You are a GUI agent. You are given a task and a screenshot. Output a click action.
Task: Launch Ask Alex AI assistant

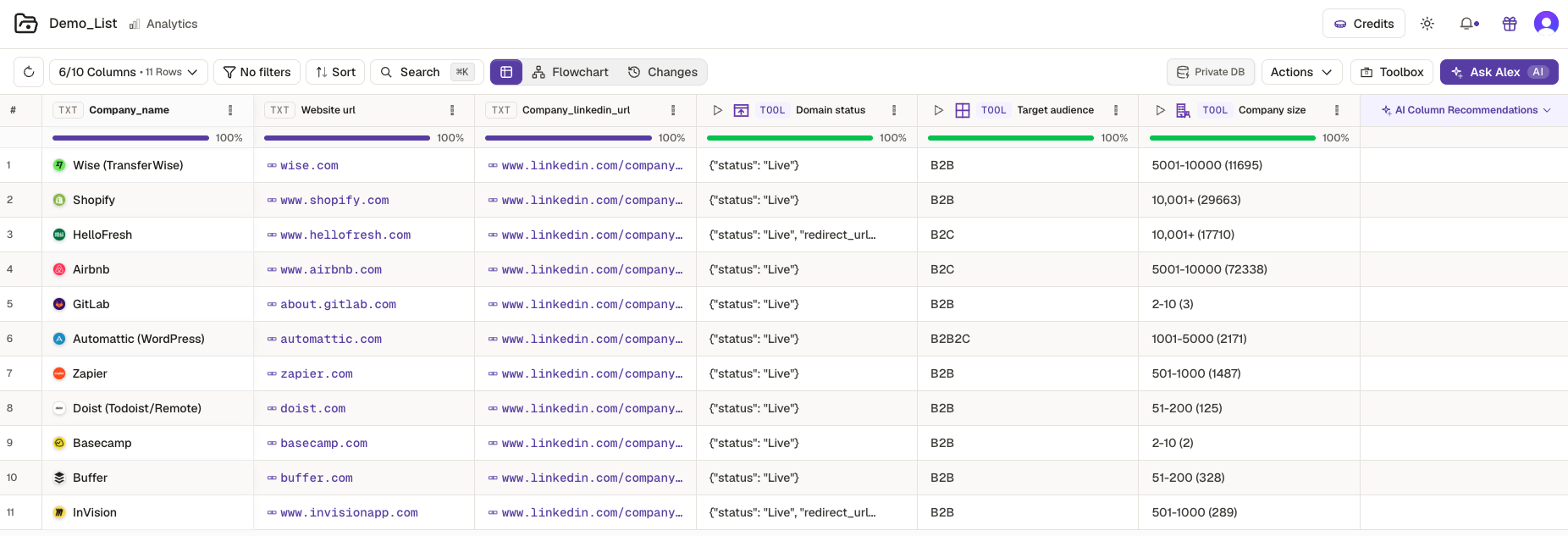click(1499, 72)
